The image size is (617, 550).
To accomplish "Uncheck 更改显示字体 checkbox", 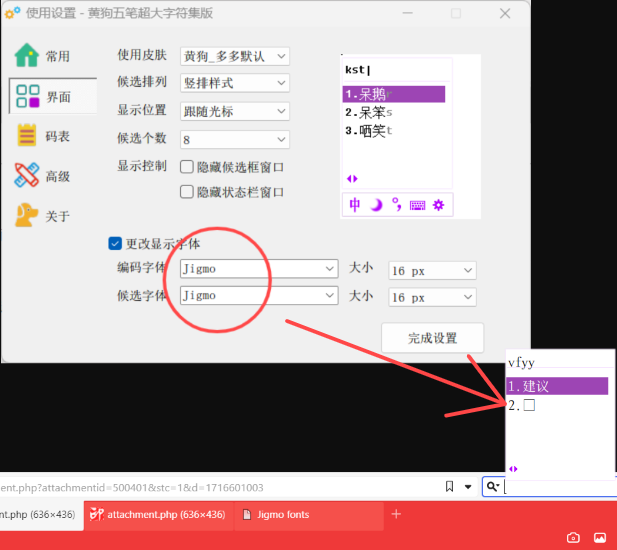I will (x=115, y=243).
